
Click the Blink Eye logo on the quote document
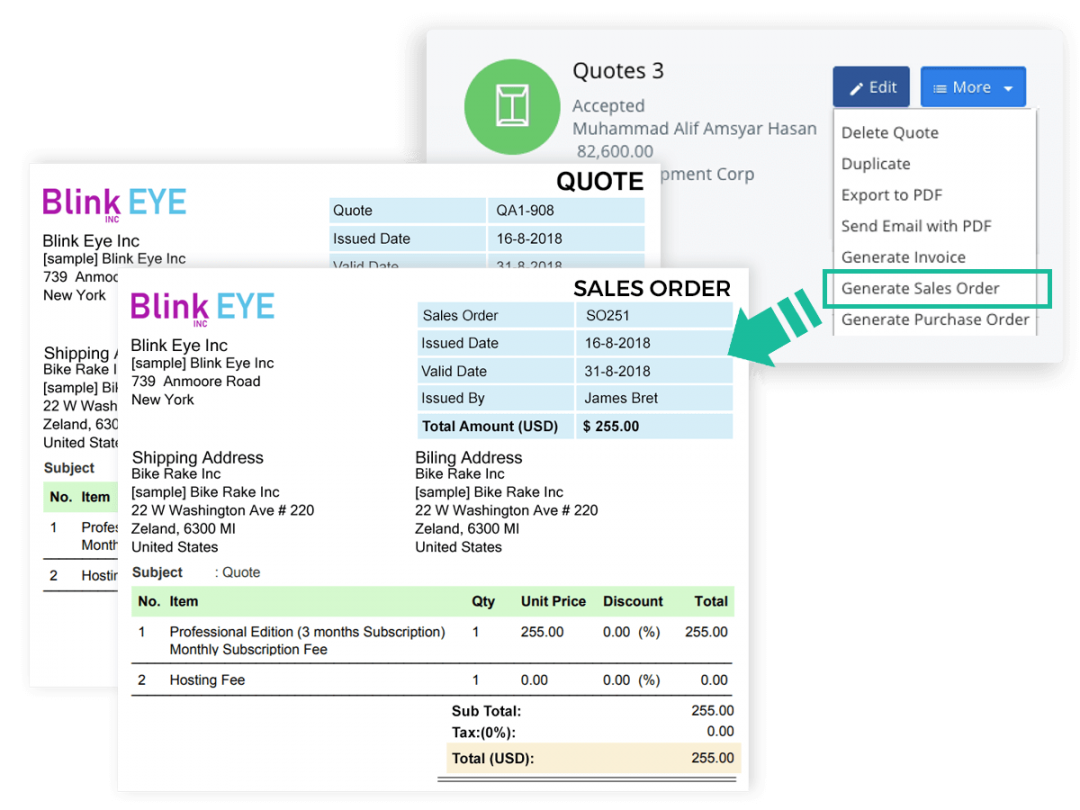113,203
